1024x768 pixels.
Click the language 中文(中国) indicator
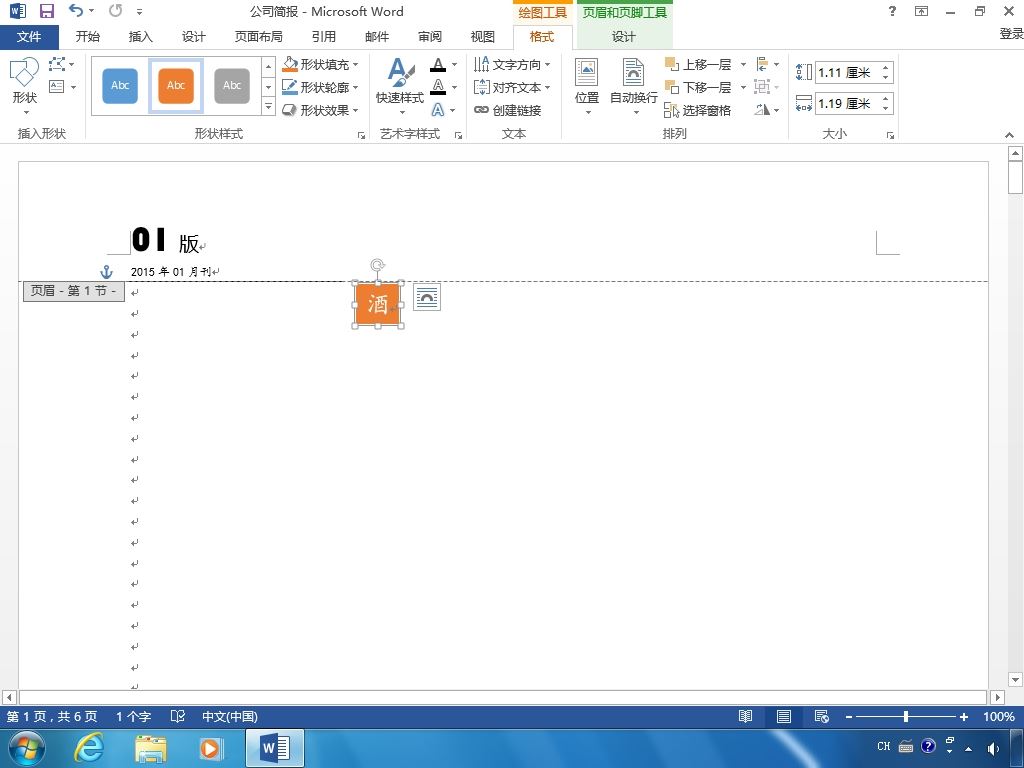(x=229, y=716)
